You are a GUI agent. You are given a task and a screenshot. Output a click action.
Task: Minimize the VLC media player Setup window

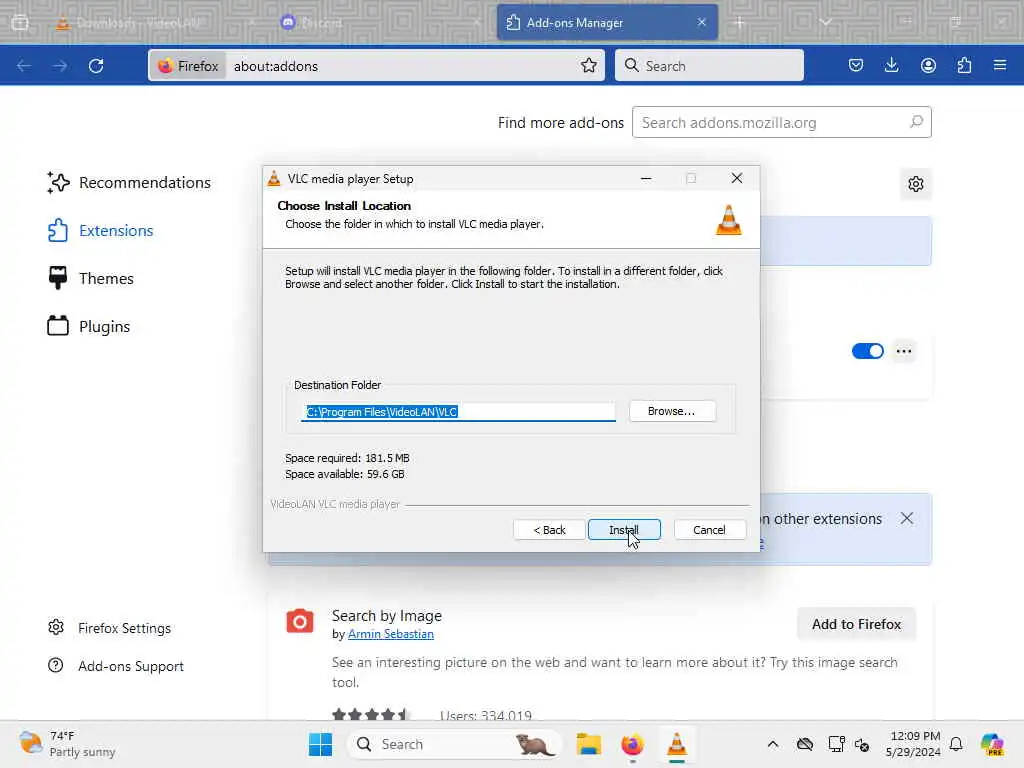click(x=646, y=178)
